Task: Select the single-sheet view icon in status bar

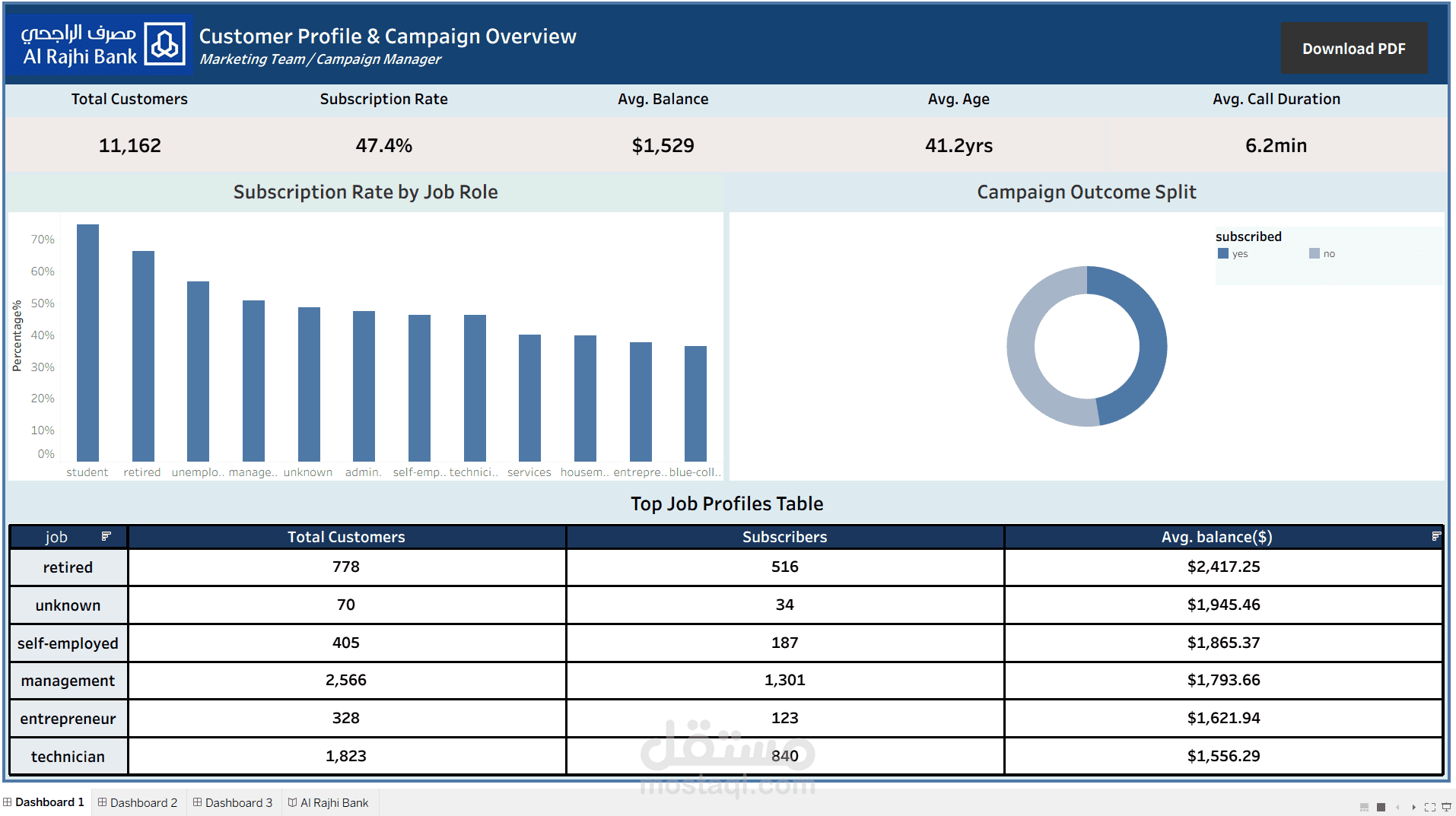Action: (x=1381, y=807)
